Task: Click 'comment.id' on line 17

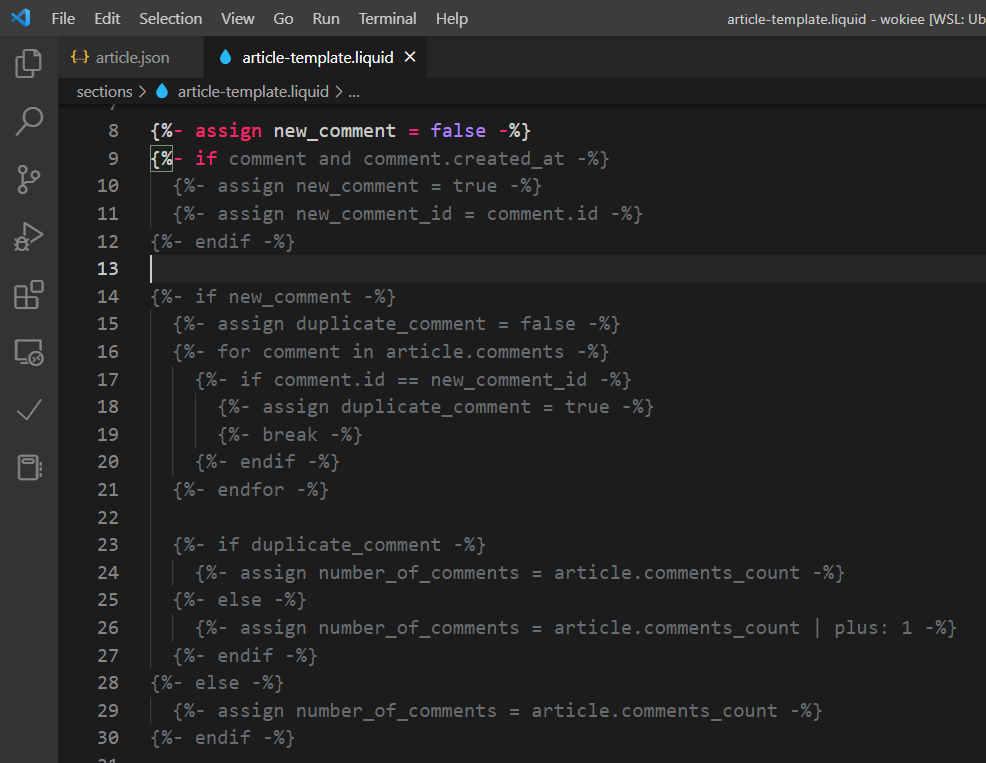Action: (x=329, y=379)
